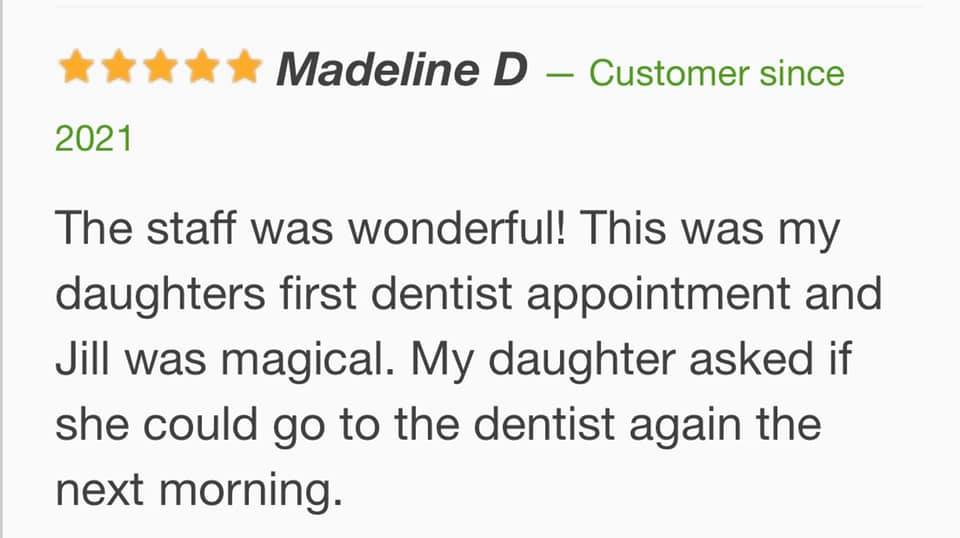
Task: Click the reviewer name Madeline D
Action: point(402,69)
